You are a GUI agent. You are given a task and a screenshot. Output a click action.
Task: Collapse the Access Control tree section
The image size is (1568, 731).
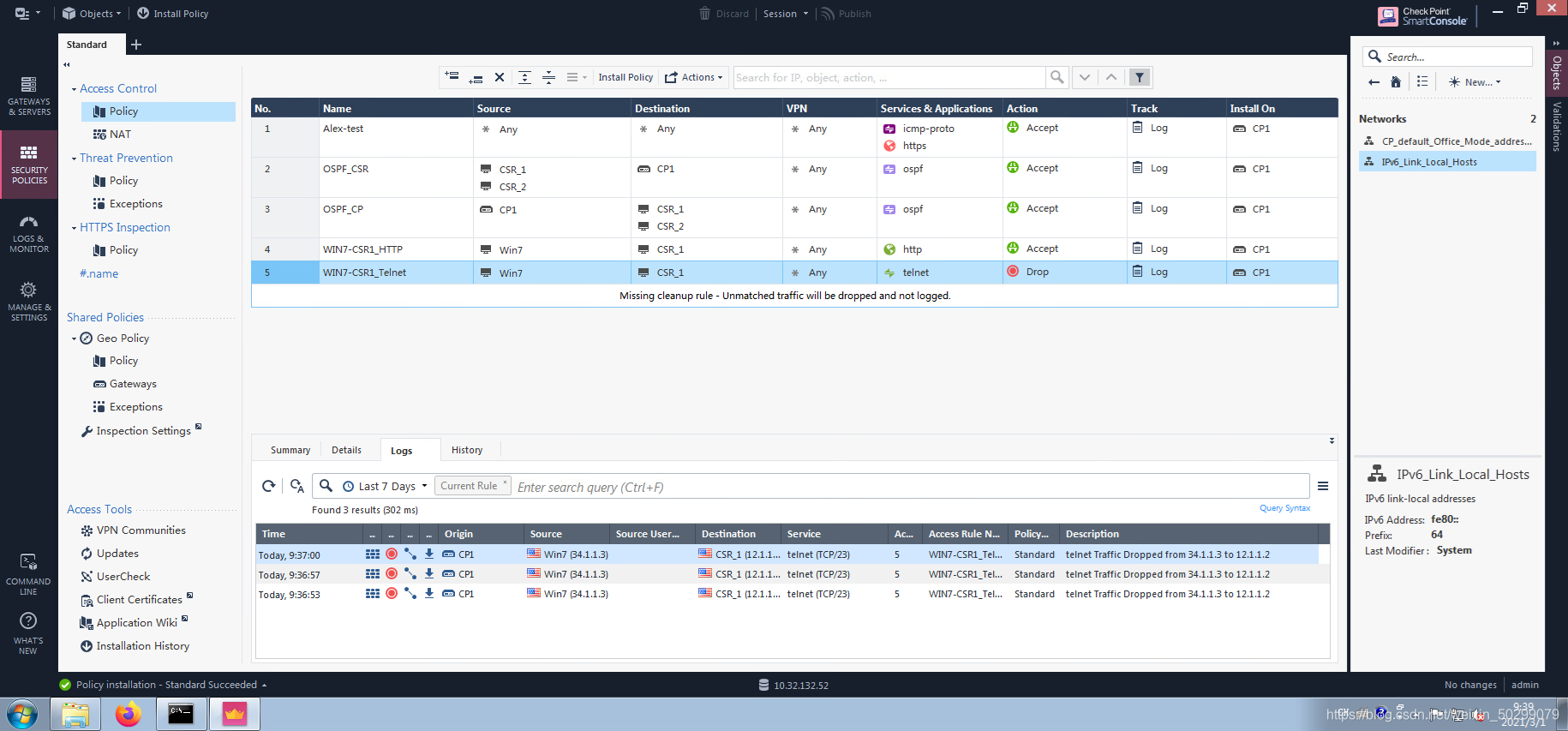pos(74,89)
